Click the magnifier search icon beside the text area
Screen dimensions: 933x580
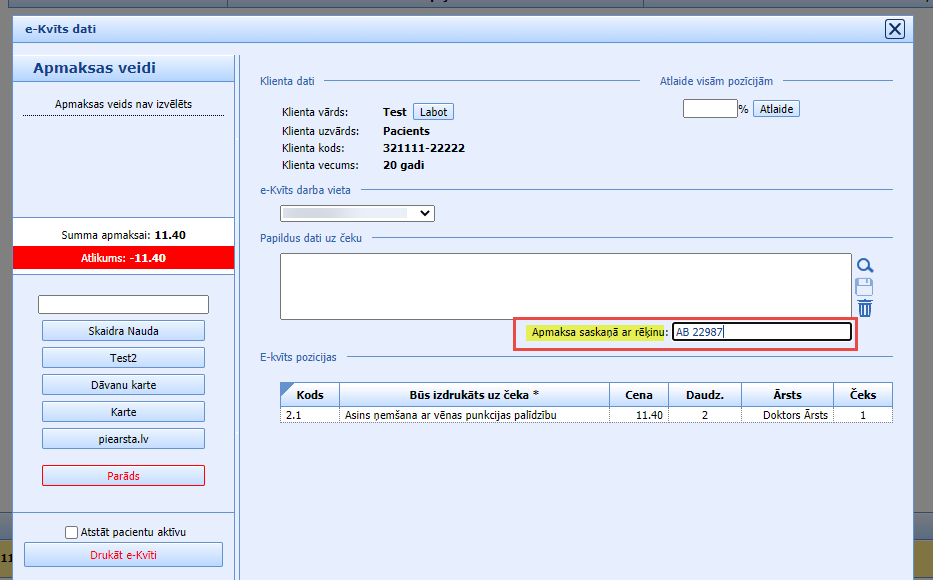[865, 265]
